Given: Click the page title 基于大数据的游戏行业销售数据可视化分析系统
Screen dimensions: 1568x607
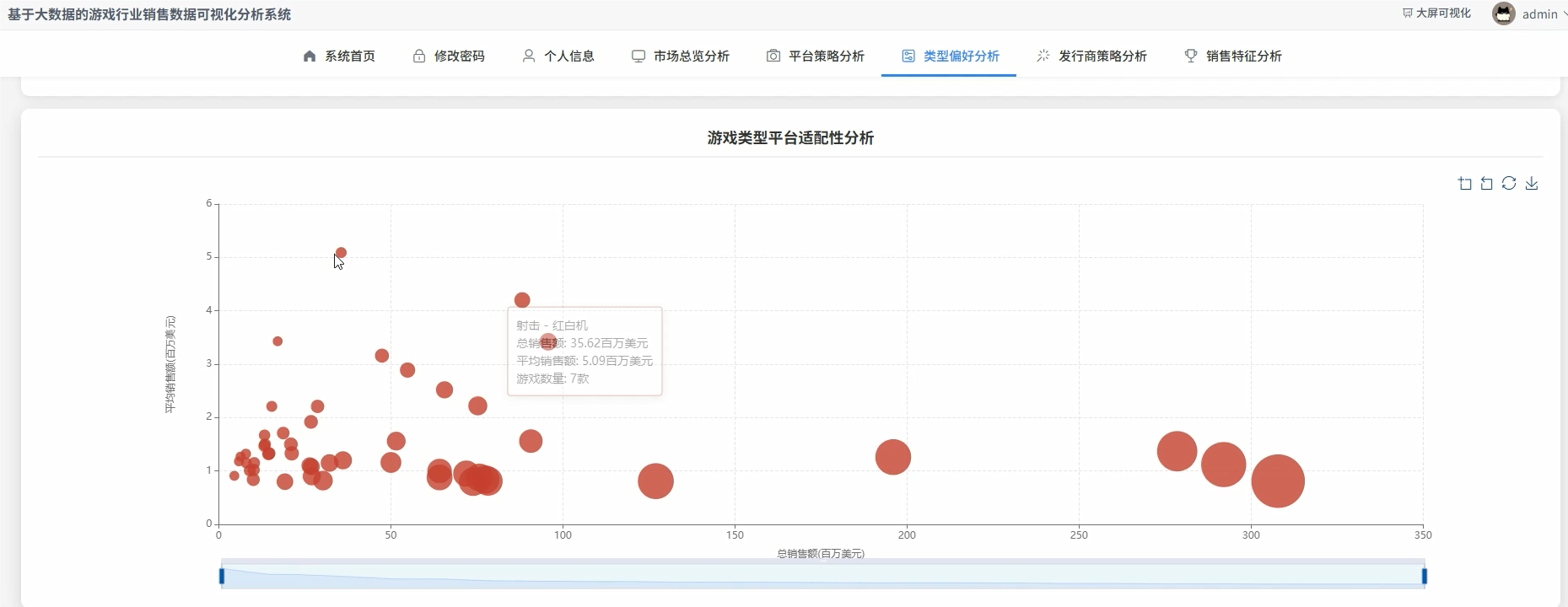Looking at the screenshot, I should coord(149,14).
